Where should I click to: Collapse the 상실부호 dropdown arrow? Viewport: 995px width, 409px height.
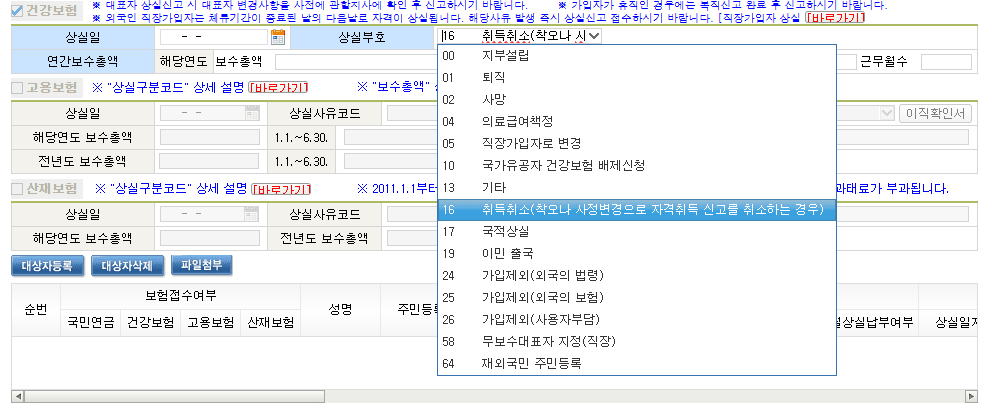593,36
